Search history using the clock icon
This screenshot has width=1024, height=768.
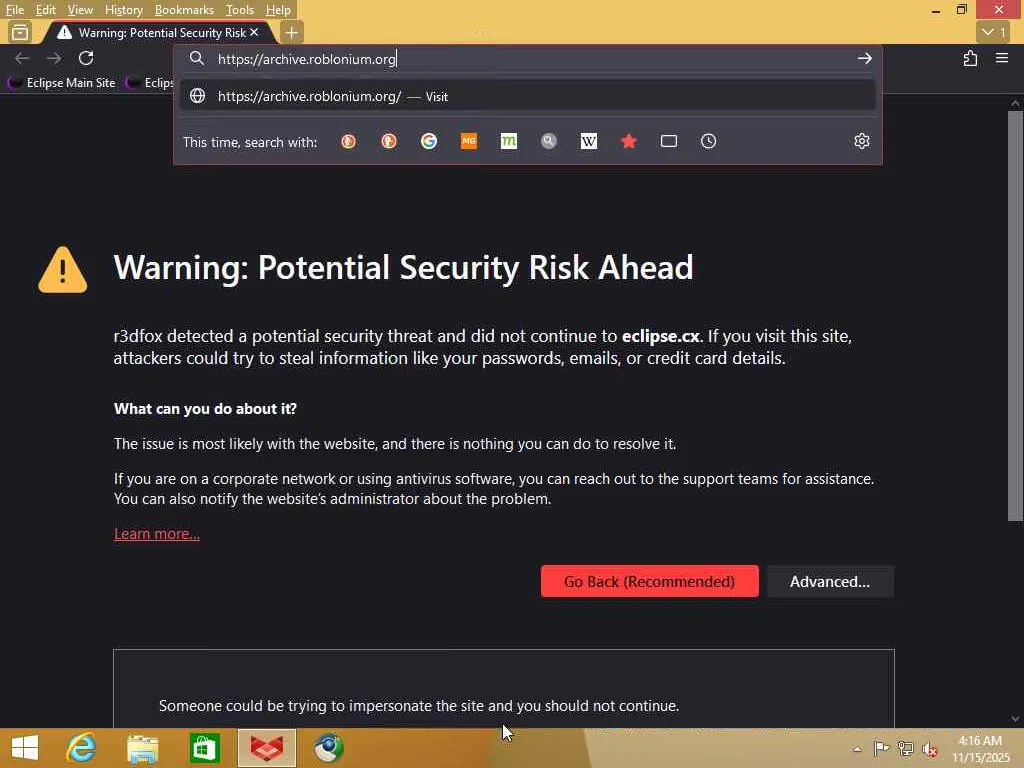coord(709,141)
